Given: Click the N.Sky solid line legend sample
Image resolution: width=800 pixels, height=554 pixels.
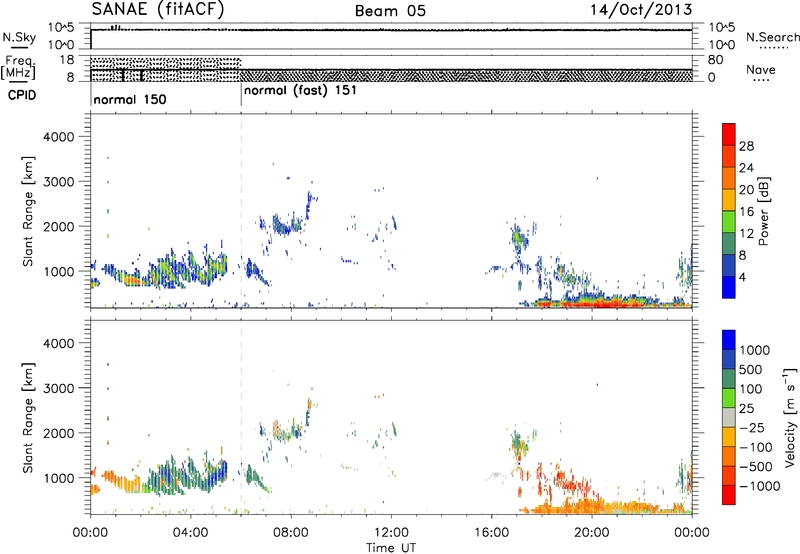Looking at the screenshot, I should coord(19,48).
